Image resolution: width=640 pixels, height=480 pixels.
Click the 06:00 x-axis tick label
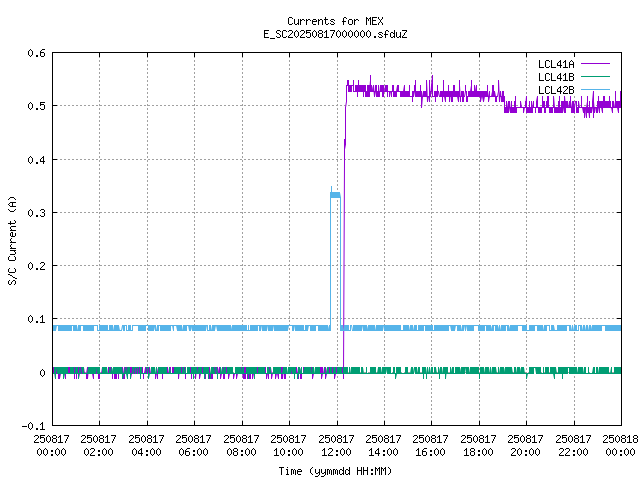click(193, 452)
